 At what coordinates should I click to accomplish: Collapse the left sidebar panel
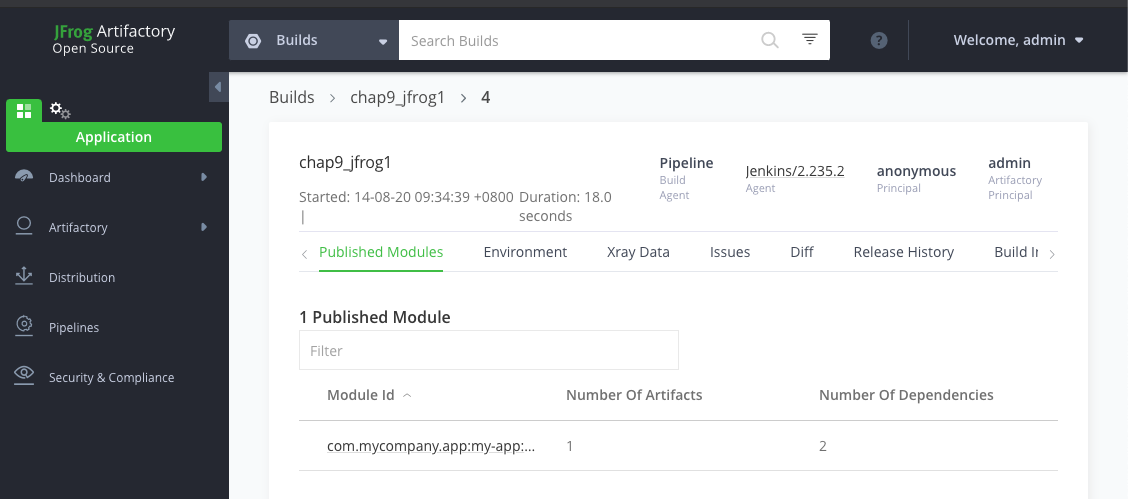[x=217, y=87]
